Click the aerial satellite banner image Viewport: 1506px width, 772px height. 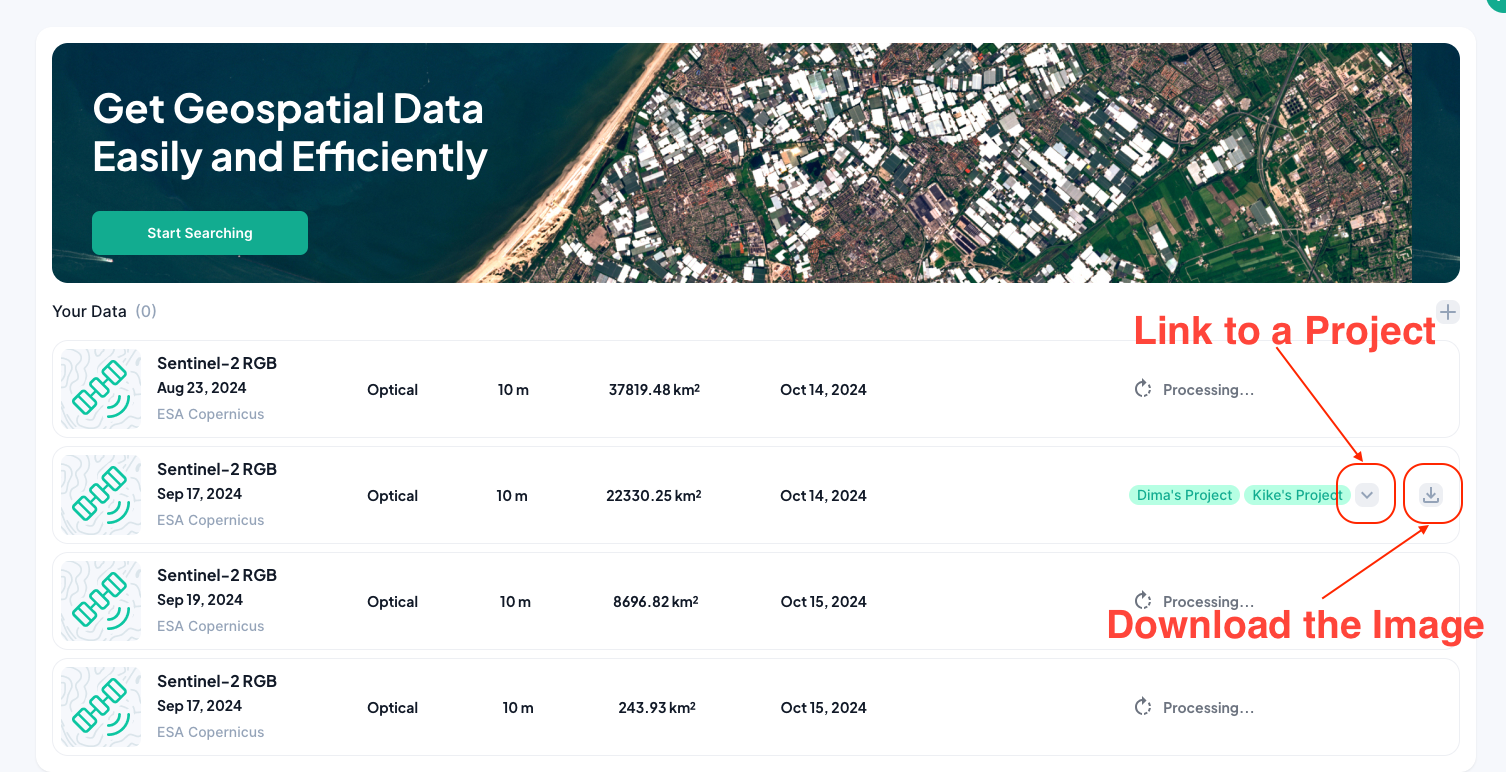click(x=900, y=163)
